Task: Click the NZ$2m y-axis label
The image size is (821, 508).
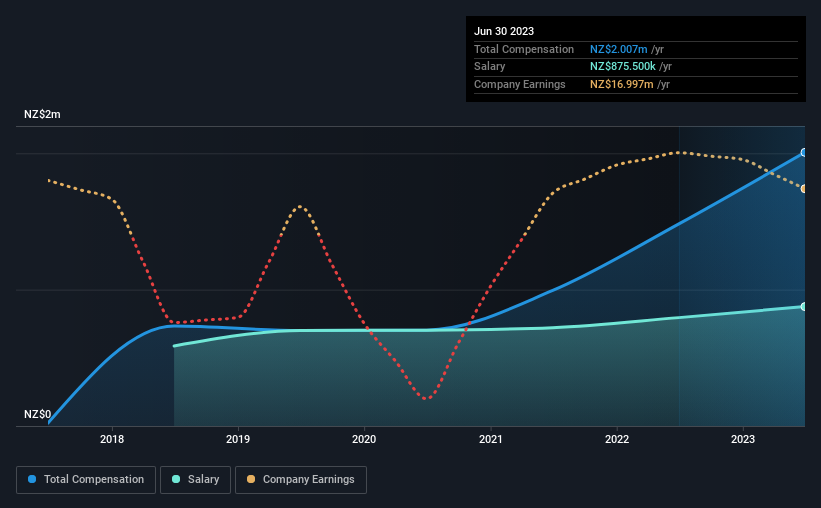Action: (x=42, y=114)
